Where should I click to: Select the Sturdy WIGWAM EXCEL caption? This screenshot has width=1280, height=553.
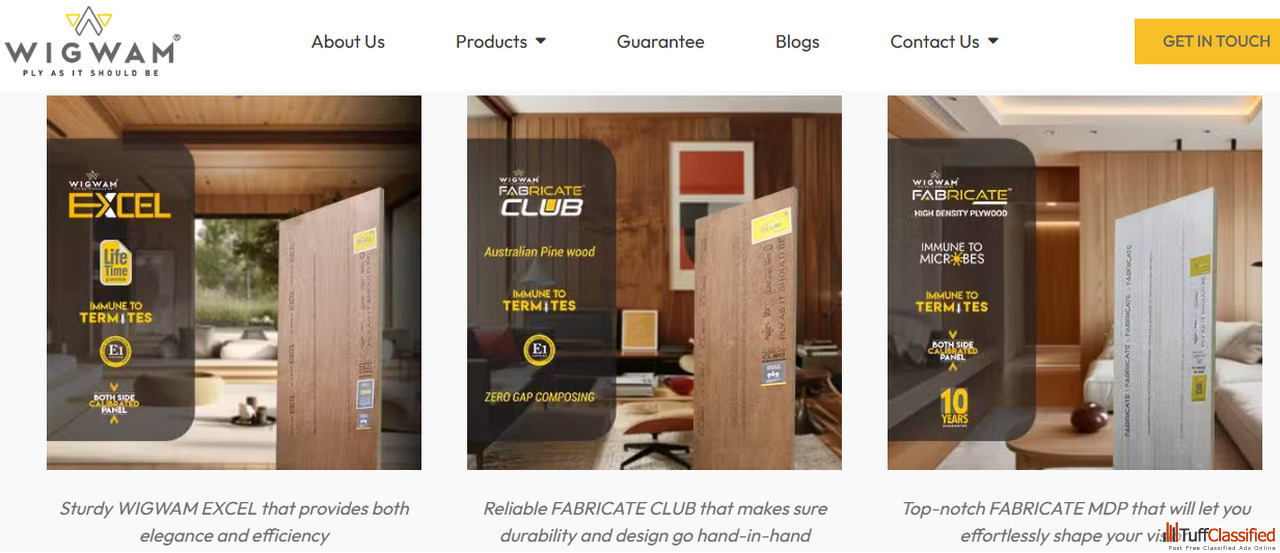point(234,522)
